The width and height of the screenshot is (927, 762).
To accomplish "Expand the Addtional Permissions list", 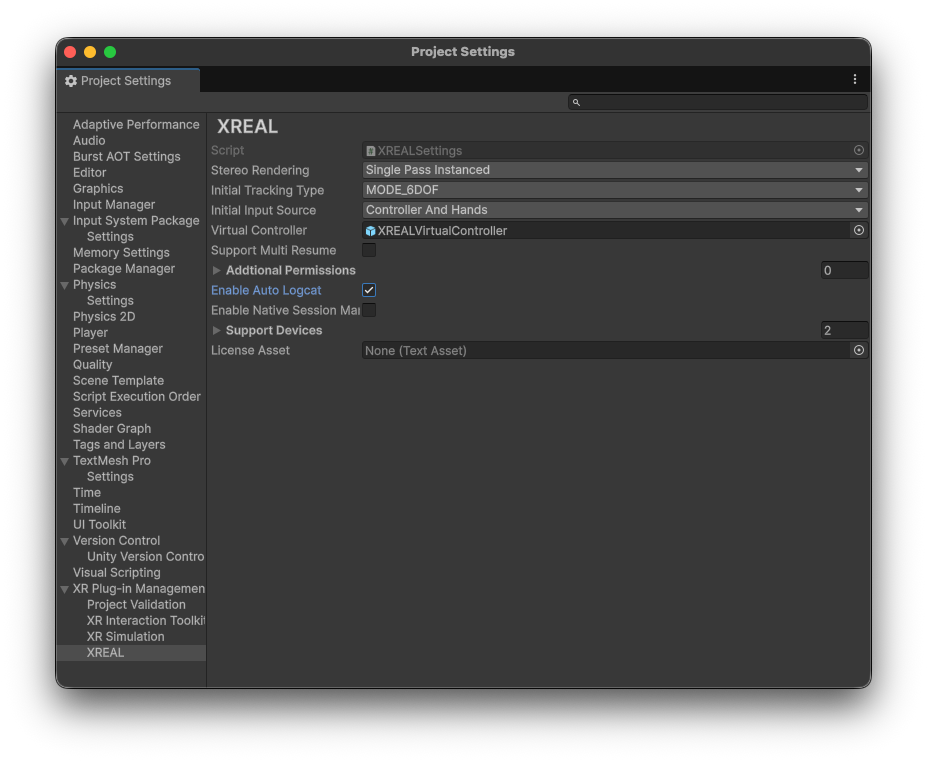I will click(217, 270).
